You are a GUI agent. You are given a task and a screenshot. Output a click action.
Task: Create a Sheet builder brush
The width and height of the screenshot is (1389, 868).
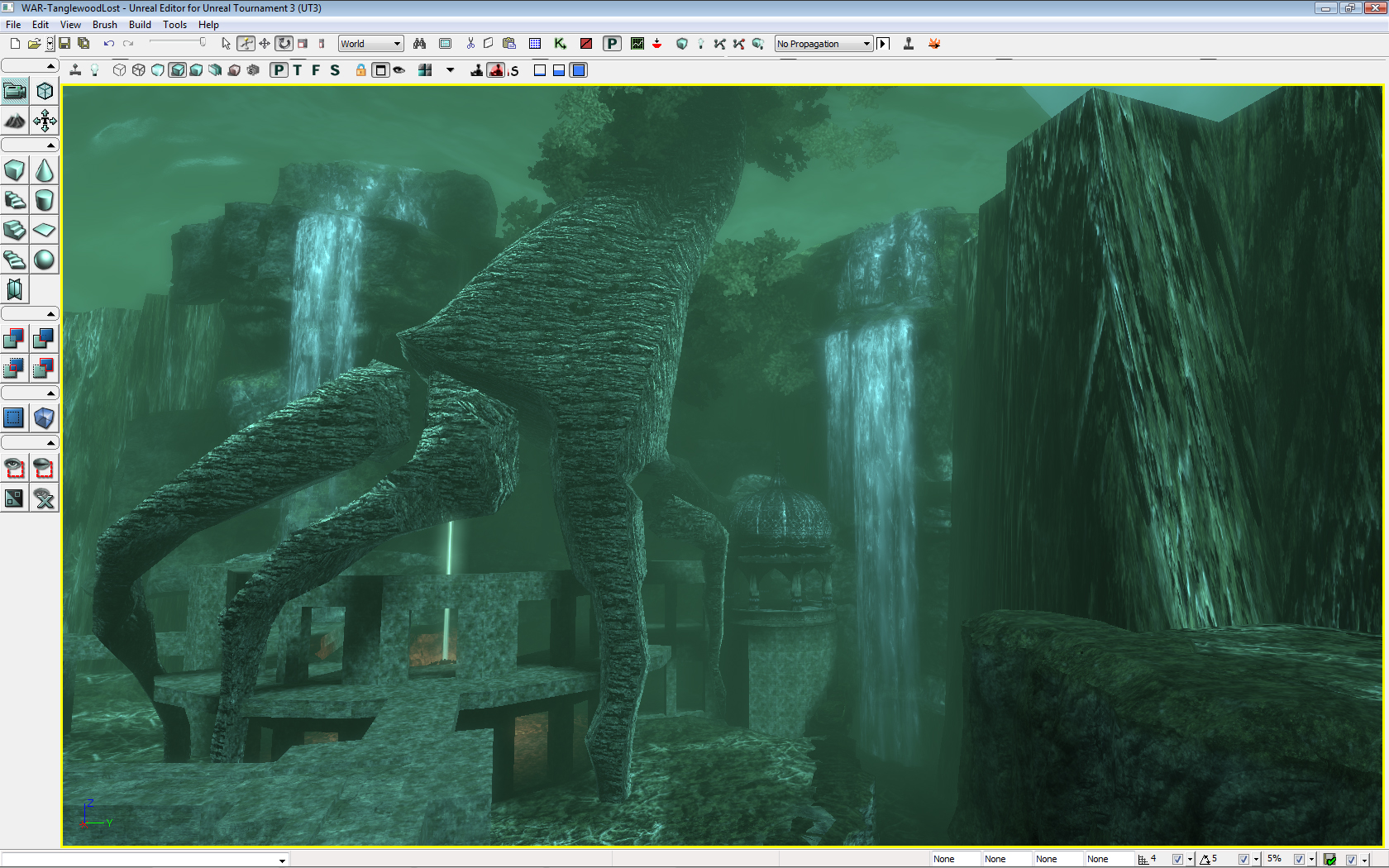point(45,231)
